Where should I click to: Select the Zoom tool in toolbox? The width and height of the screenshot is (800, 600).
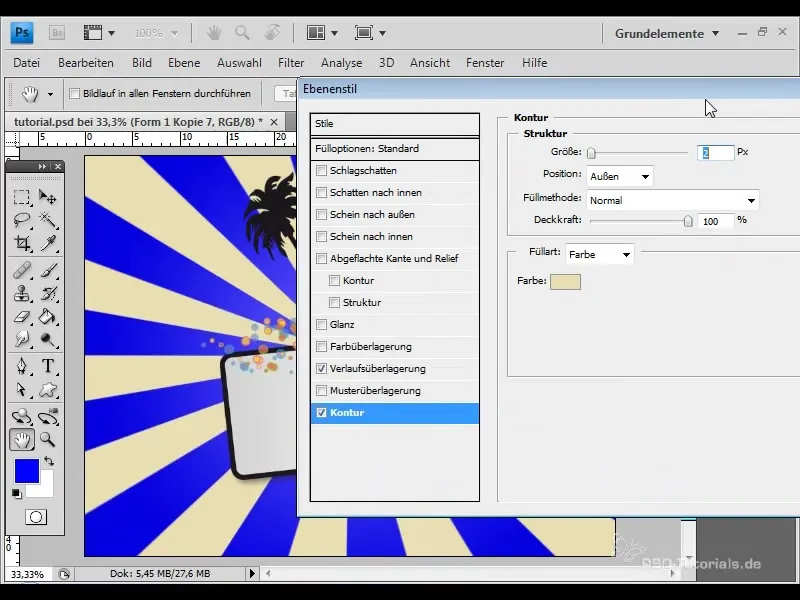coord(48,439)
